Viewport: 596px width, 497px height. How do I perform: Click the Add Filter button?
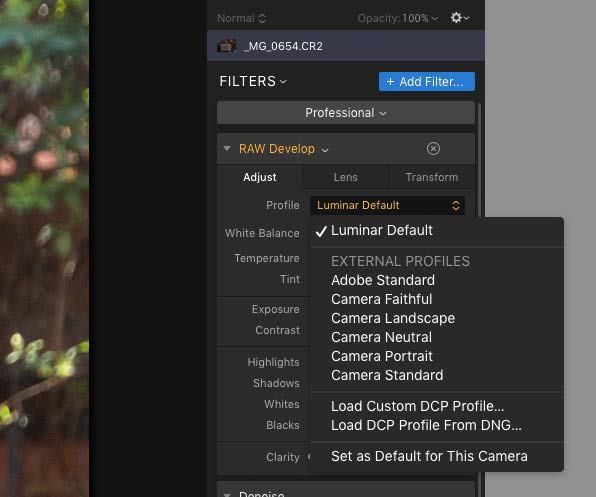[x=426, y=82]
